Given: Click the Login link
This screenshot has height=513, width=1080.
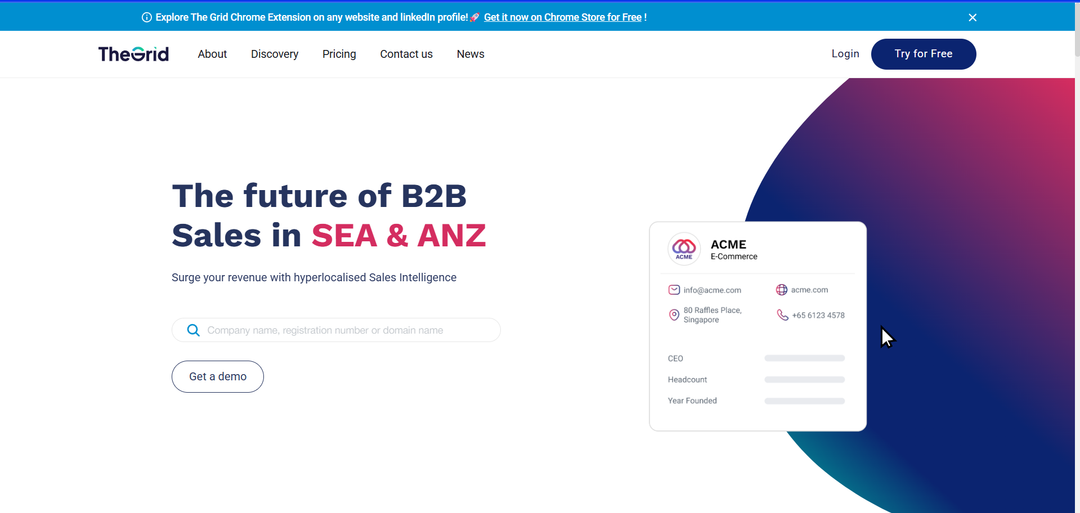Looking at the screenshot, I should click(x=845, y=54).
